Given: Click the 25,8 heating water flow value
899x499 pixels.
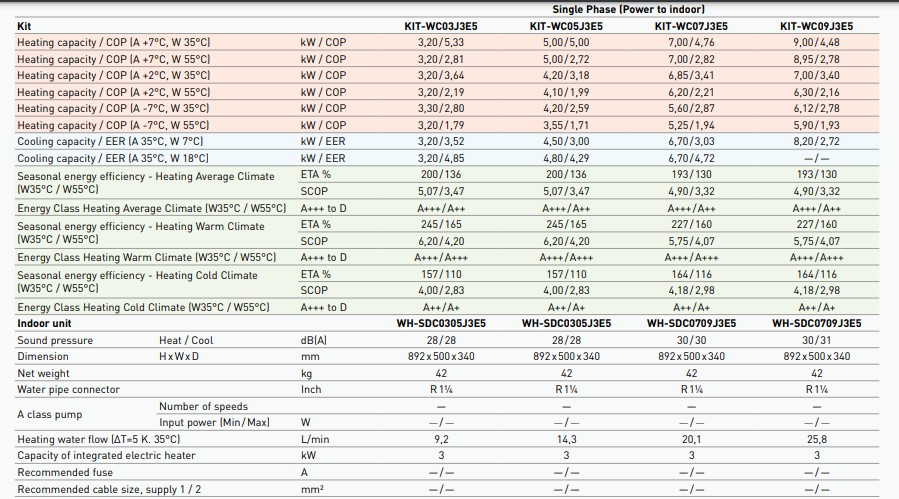Looking at the screenshot, I should click(816, 439).
